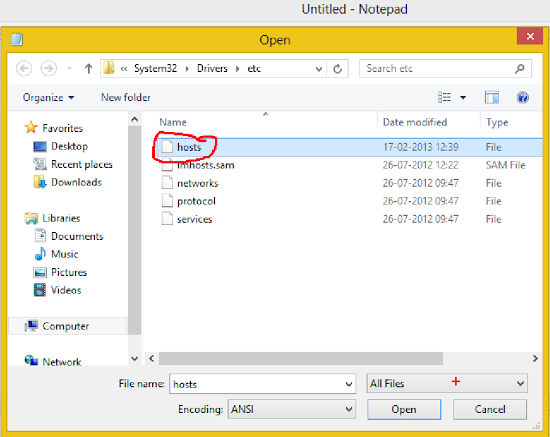The width and height of the screenshot is (550, 437).
Task: Open the Encoding ANSI dropdown
Action: [x=292, y=409]
